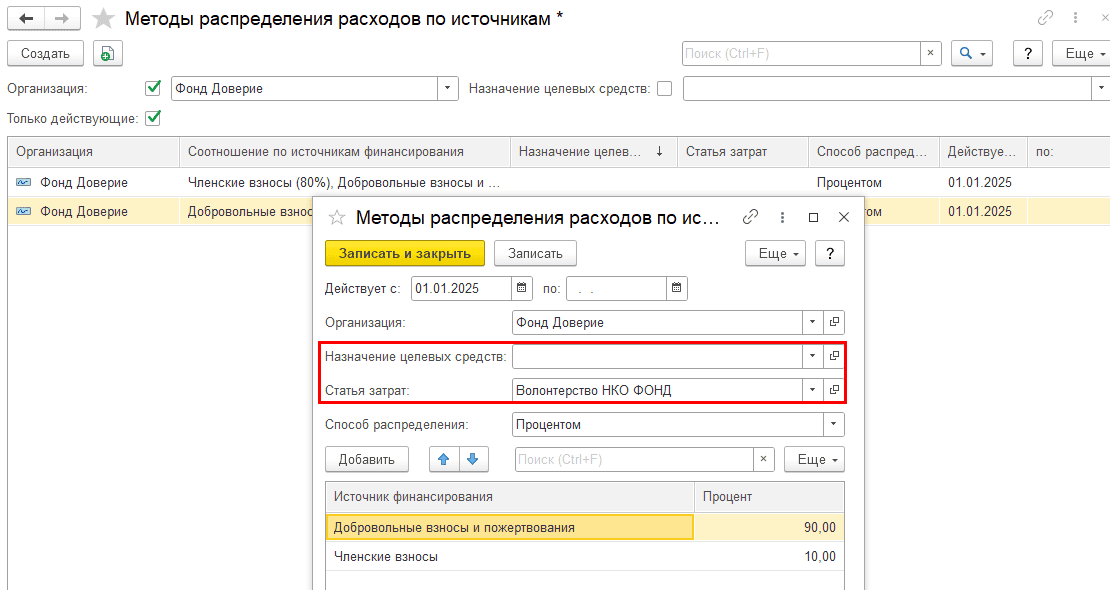Open calendar for 'по' end date
1110x590 pixels.
pyautogui.click(x=677, y=289)
